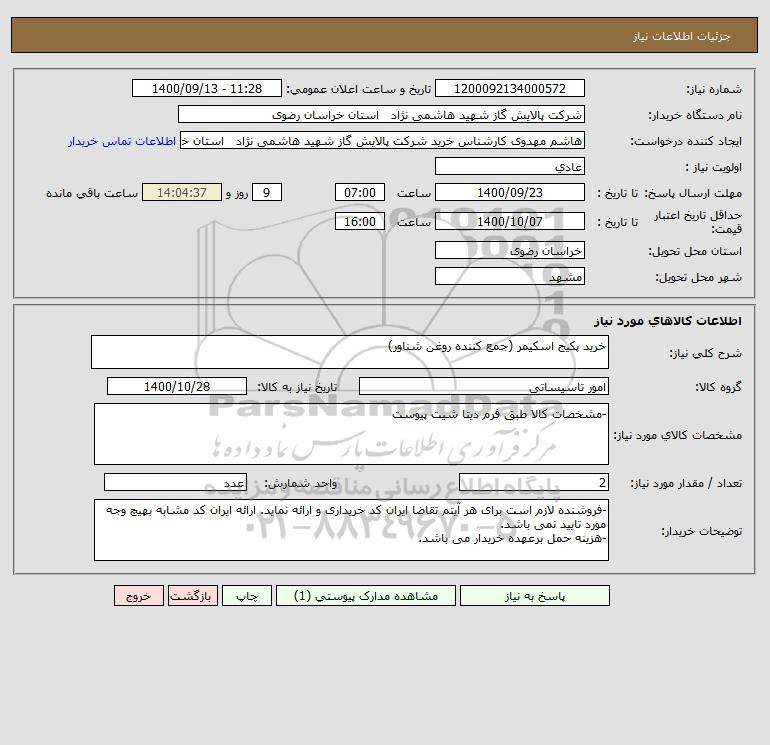Viewport: 770px width, 745px height.
Task: Click the public announcement date field
Action: click(x=207, y=88)
